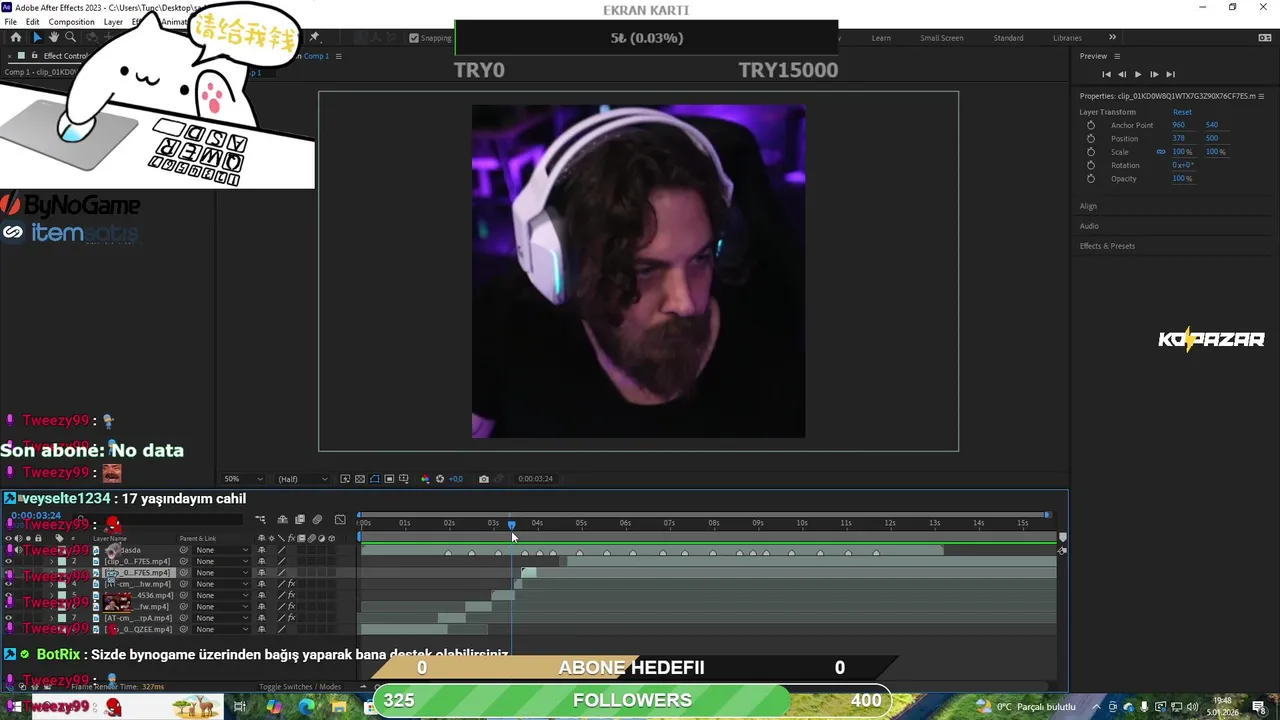Click the Rotation stopwatch icon

[x=1091, y=165]
